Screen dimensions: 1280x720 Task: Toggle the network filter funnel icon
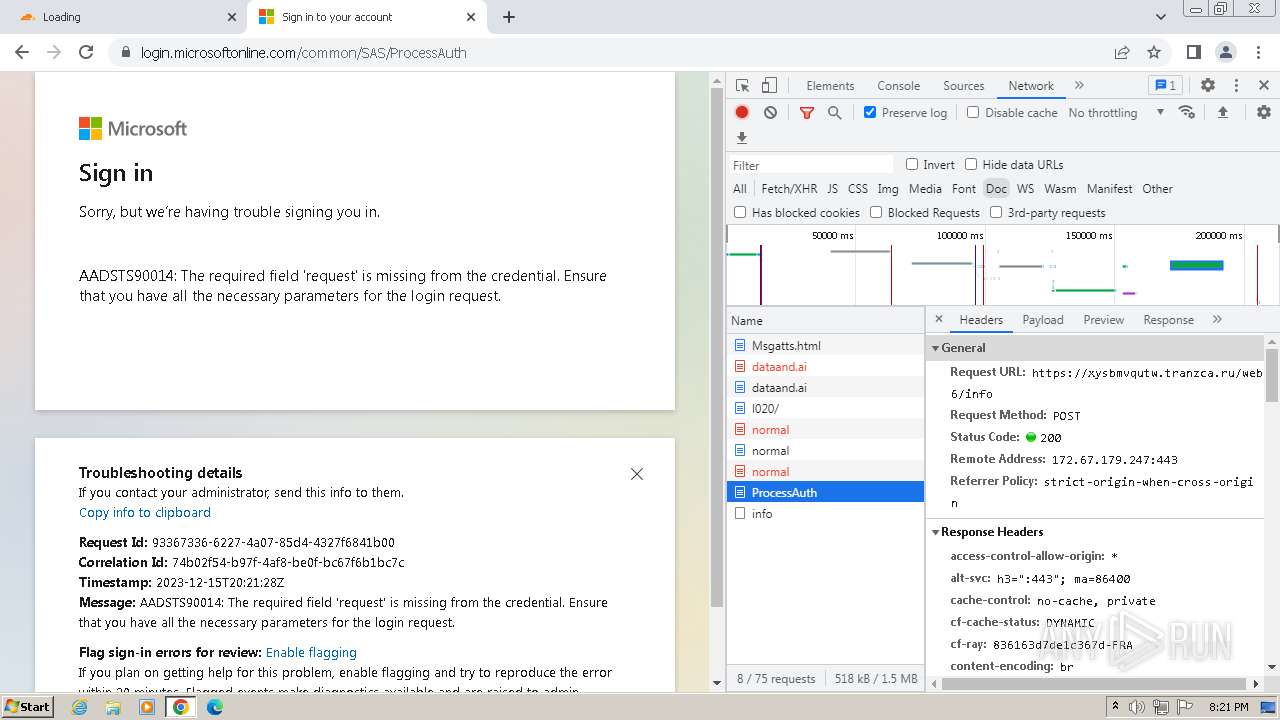[807, 113]
